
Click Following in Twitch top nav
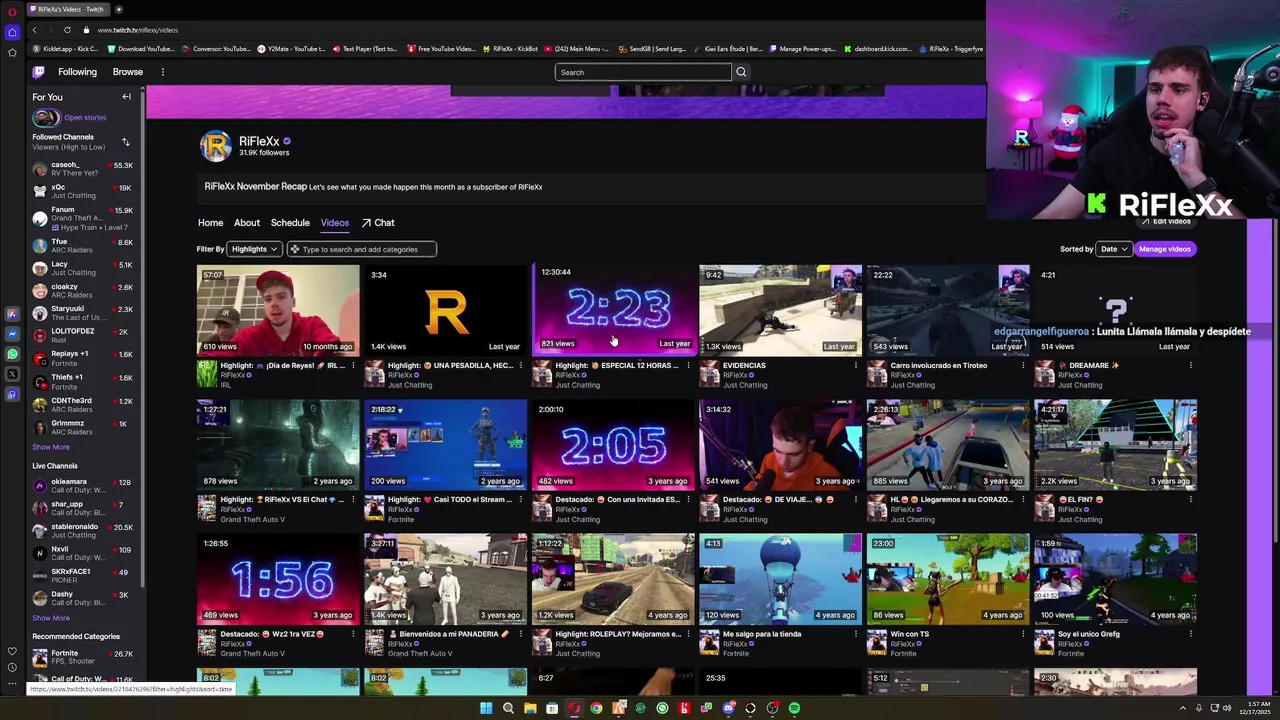[77, 72]
